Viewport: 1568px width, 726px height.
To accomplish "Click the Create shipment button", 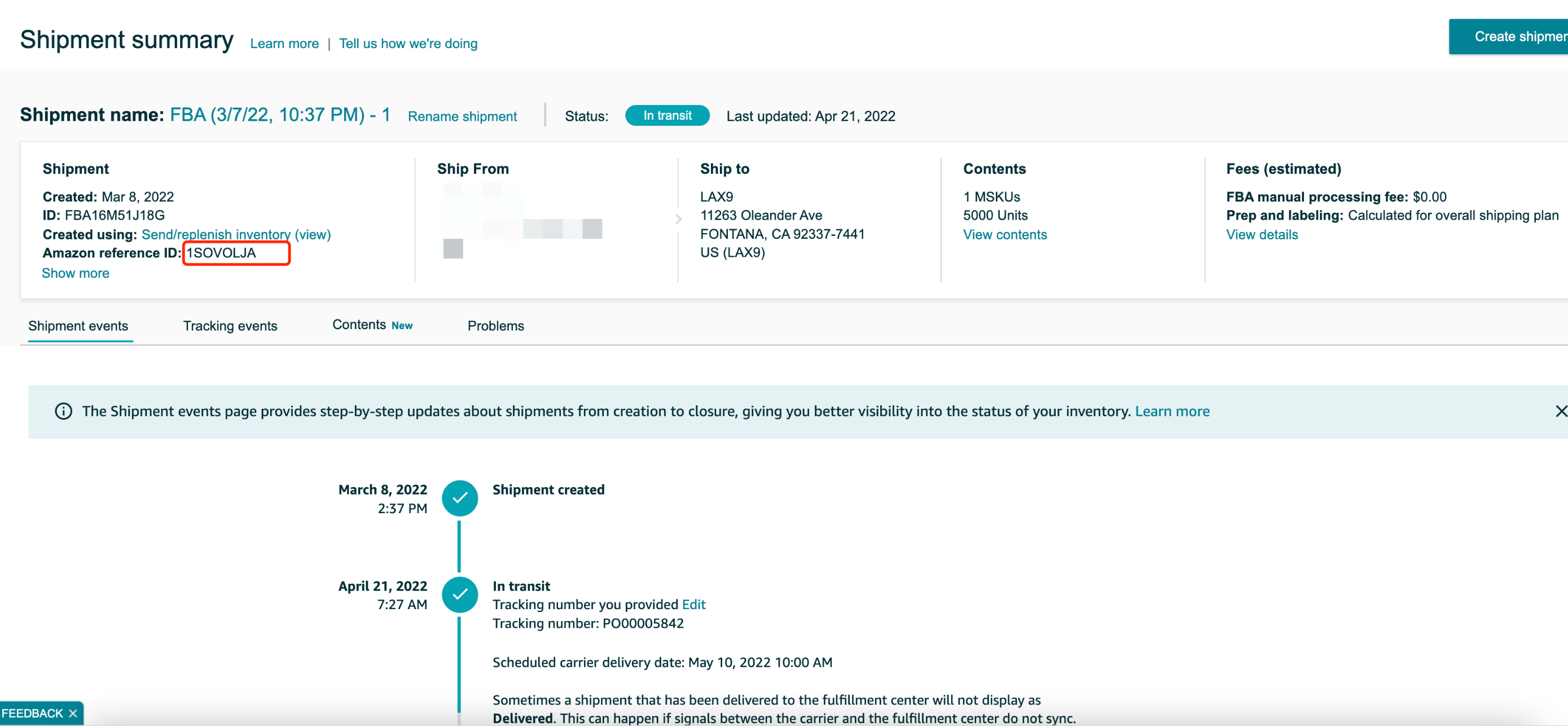I will 1508,37.
